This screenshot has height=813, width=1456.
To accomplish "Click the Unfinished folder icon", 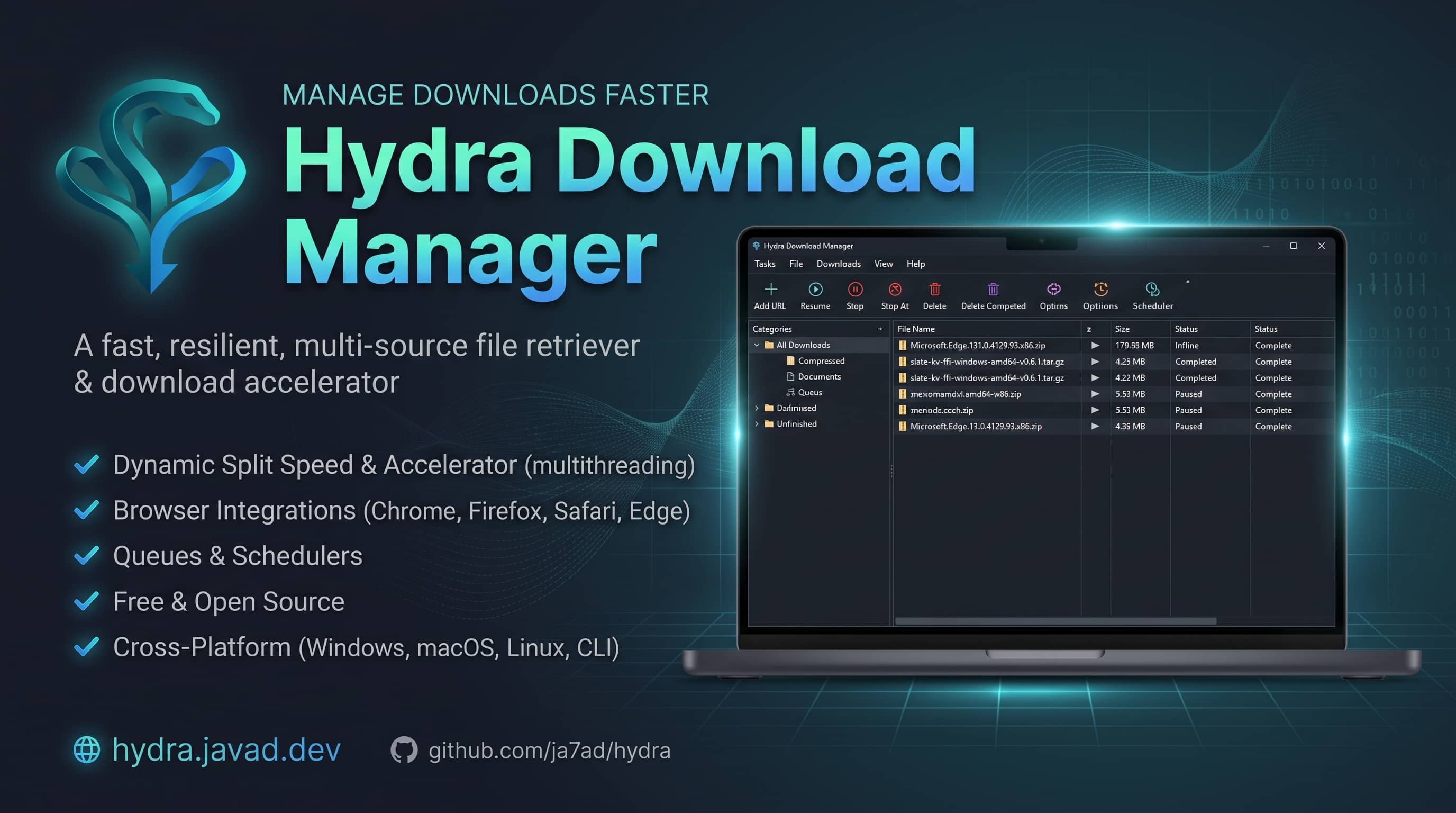I will point(769,423).
